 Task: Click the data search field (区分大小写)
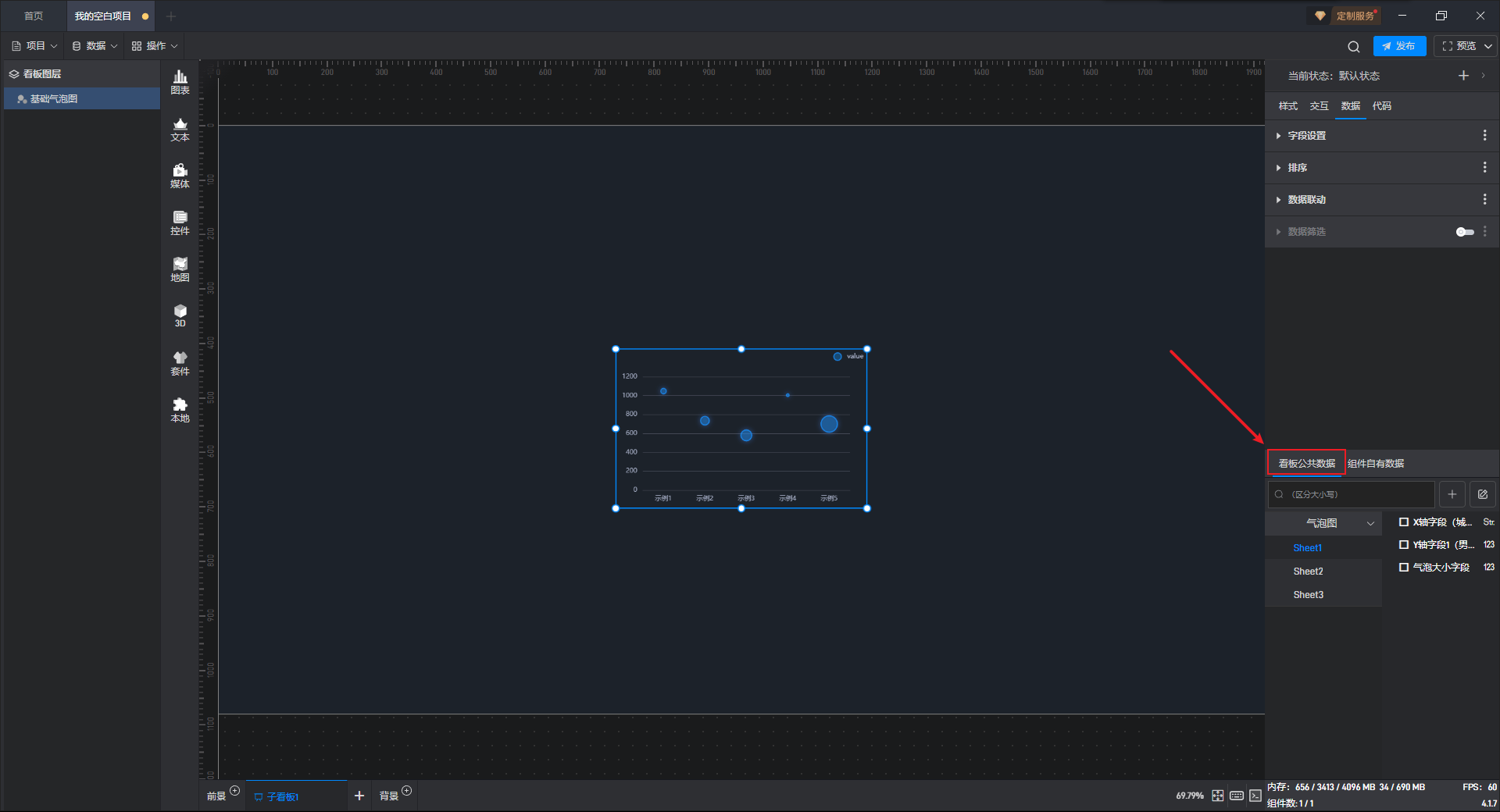coord(1351,494)
